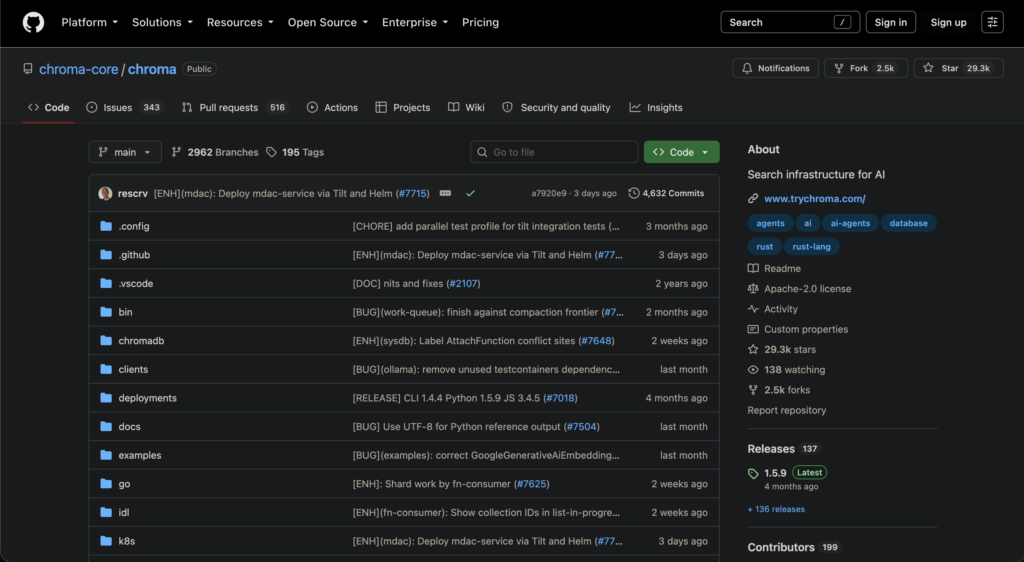
Task: Fork the chroma repository
Action: point(865,68)
